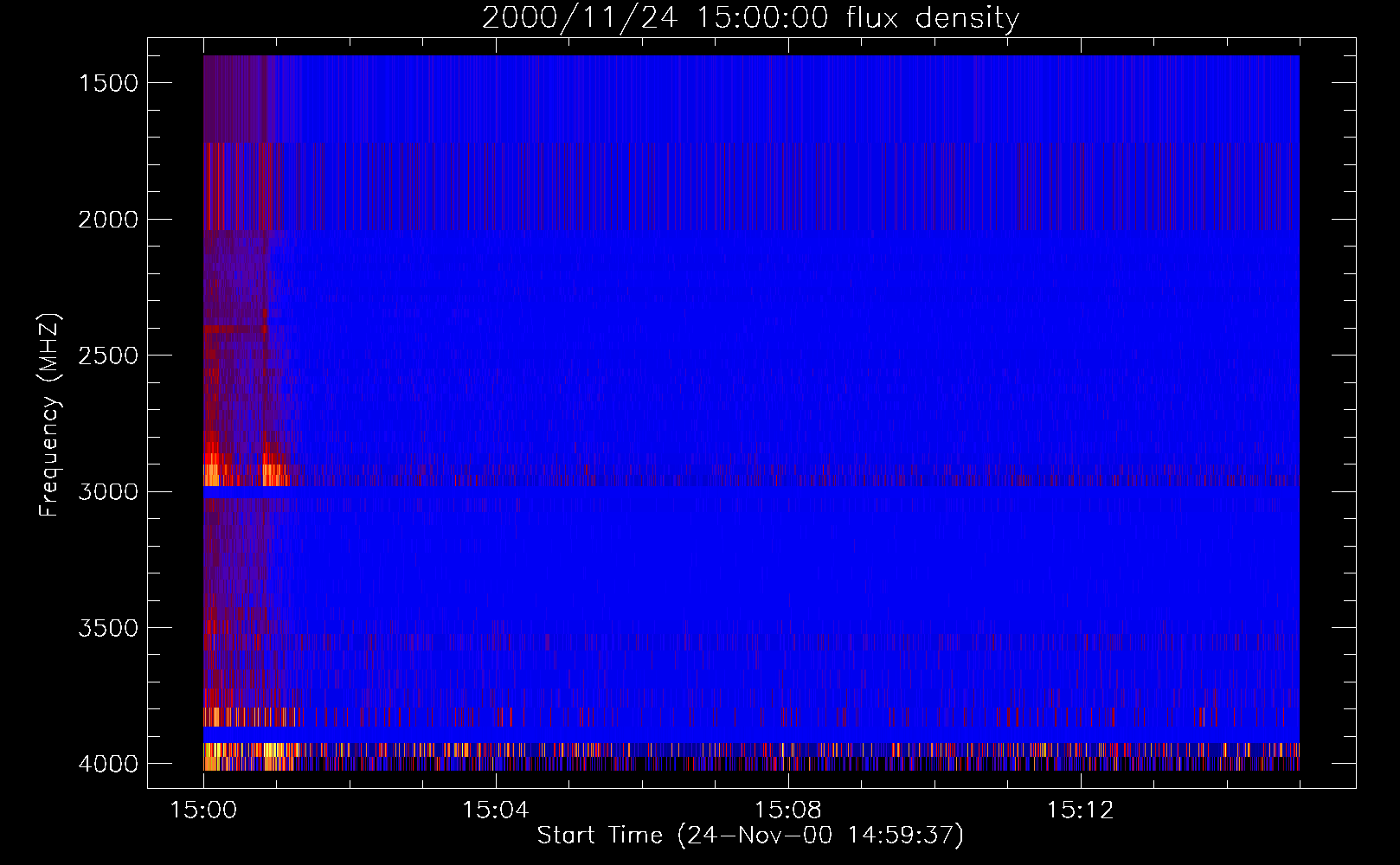Click the orange burst just above 3000 MHz at 15:01
The width and height of the screenshot is (1400, 865).
point(275,475)
